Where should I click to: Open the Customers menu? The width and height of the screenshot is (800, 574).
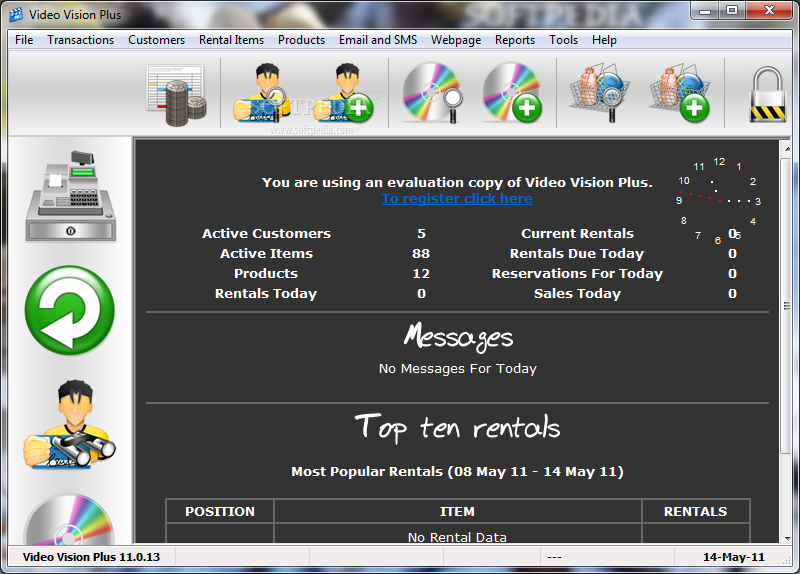pyautogui.click(x=157, y=40)
